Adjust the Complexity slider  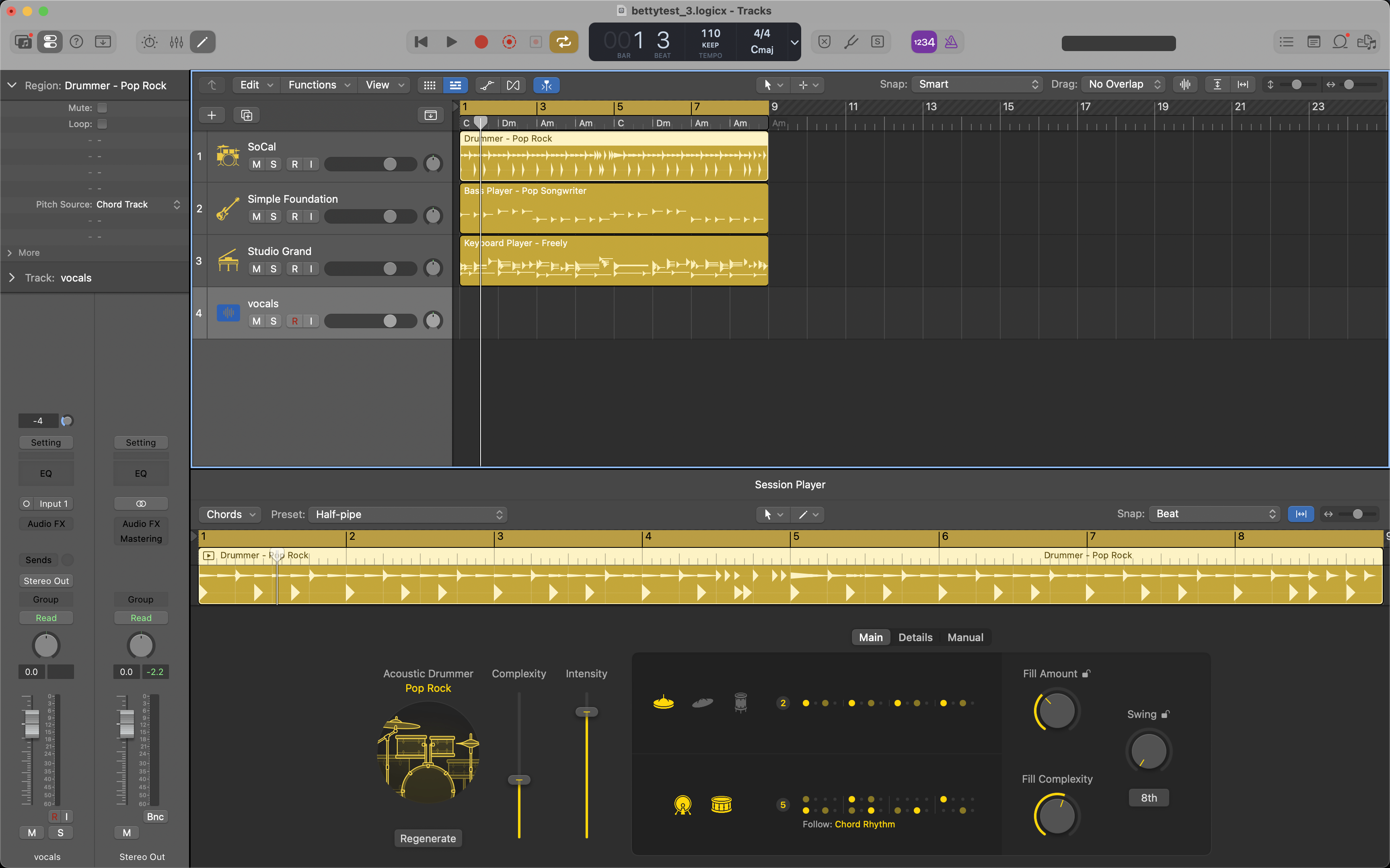(x=519, y=780)
